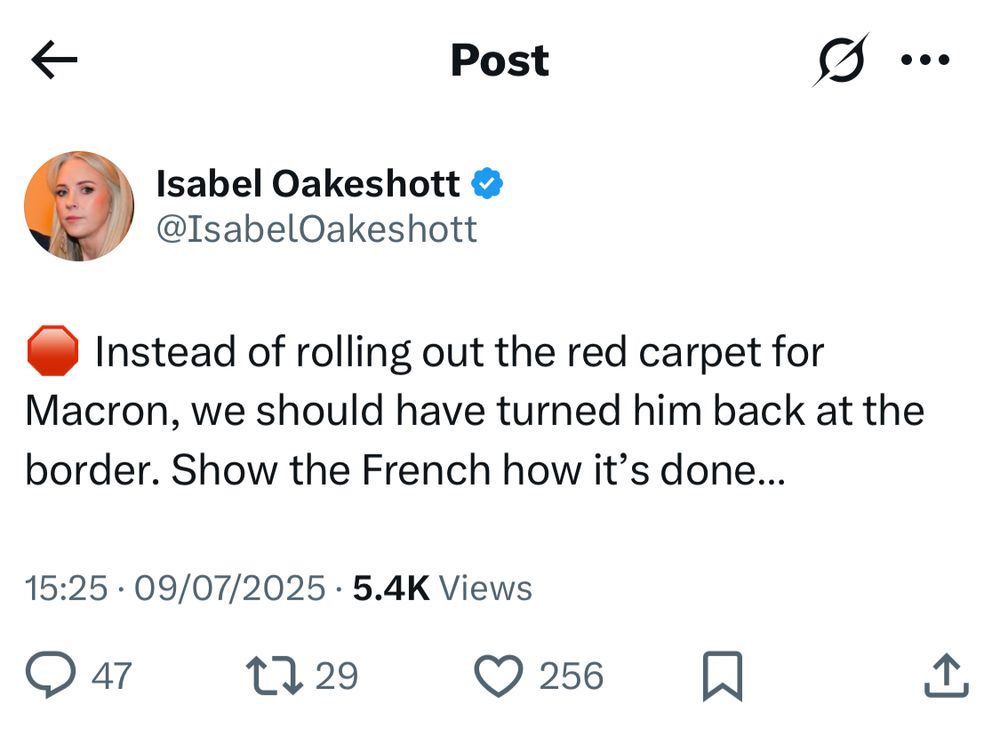
Task: Go back using the left arrow
Action: tap(54, 60)
